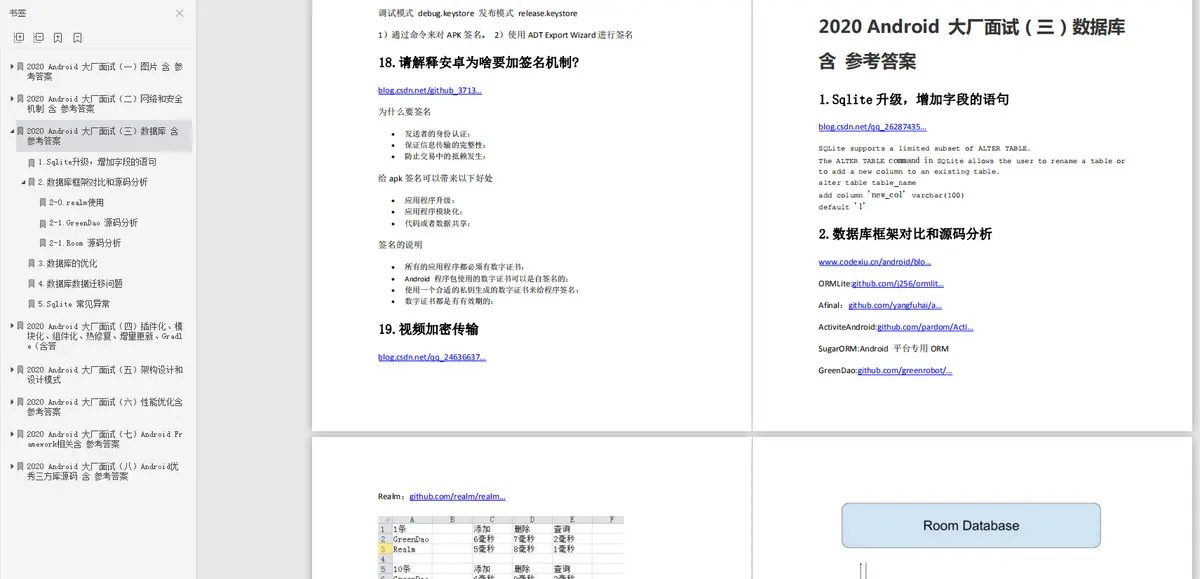The image size is (1200, 579).
Task: Go to bookmark 2-1.Room 源码分析
Action: point(85,243)
